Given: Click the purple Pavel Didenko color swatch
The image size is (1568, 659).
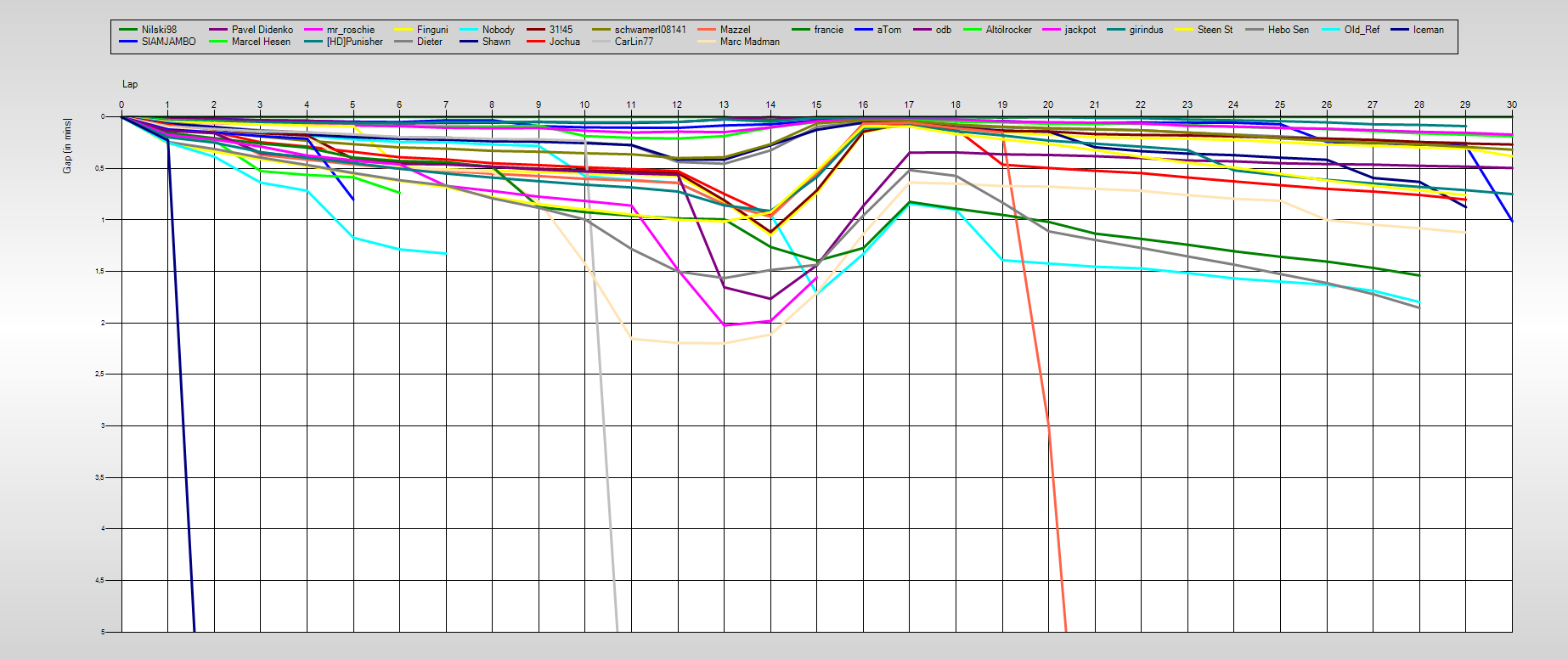Looking at the screenshot, I should tap(217, 30).
